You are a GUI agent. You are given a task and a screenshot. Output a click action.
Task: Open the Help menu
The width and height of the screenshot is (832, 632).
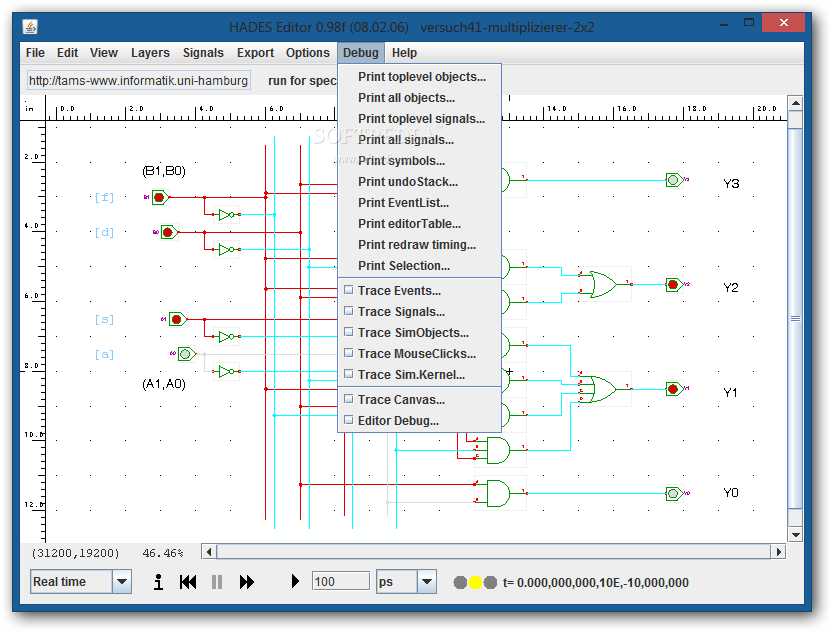pyautogui.click(x=404, y=53)
